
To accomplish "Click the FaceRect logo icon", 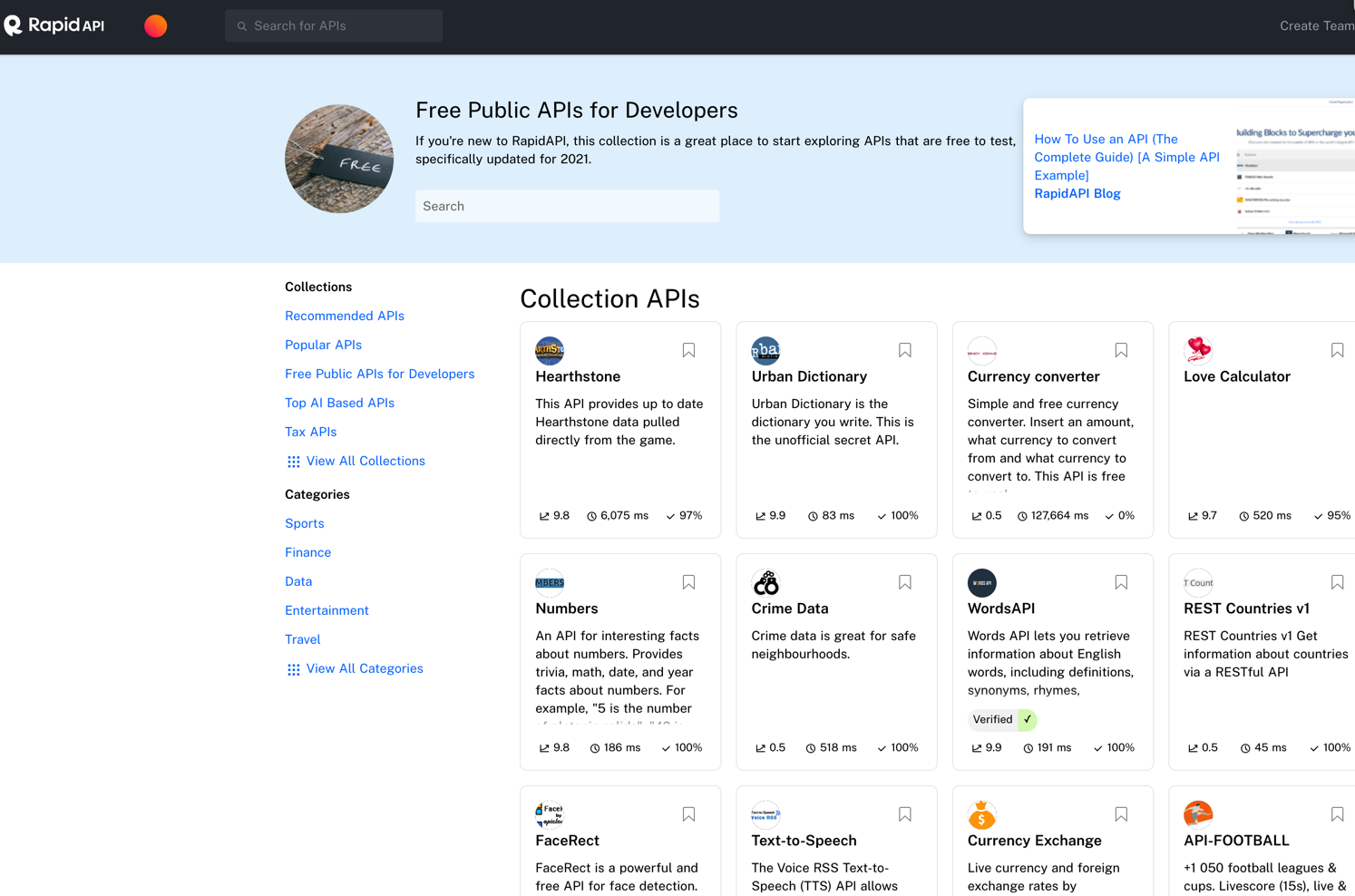I will [550, 814].
